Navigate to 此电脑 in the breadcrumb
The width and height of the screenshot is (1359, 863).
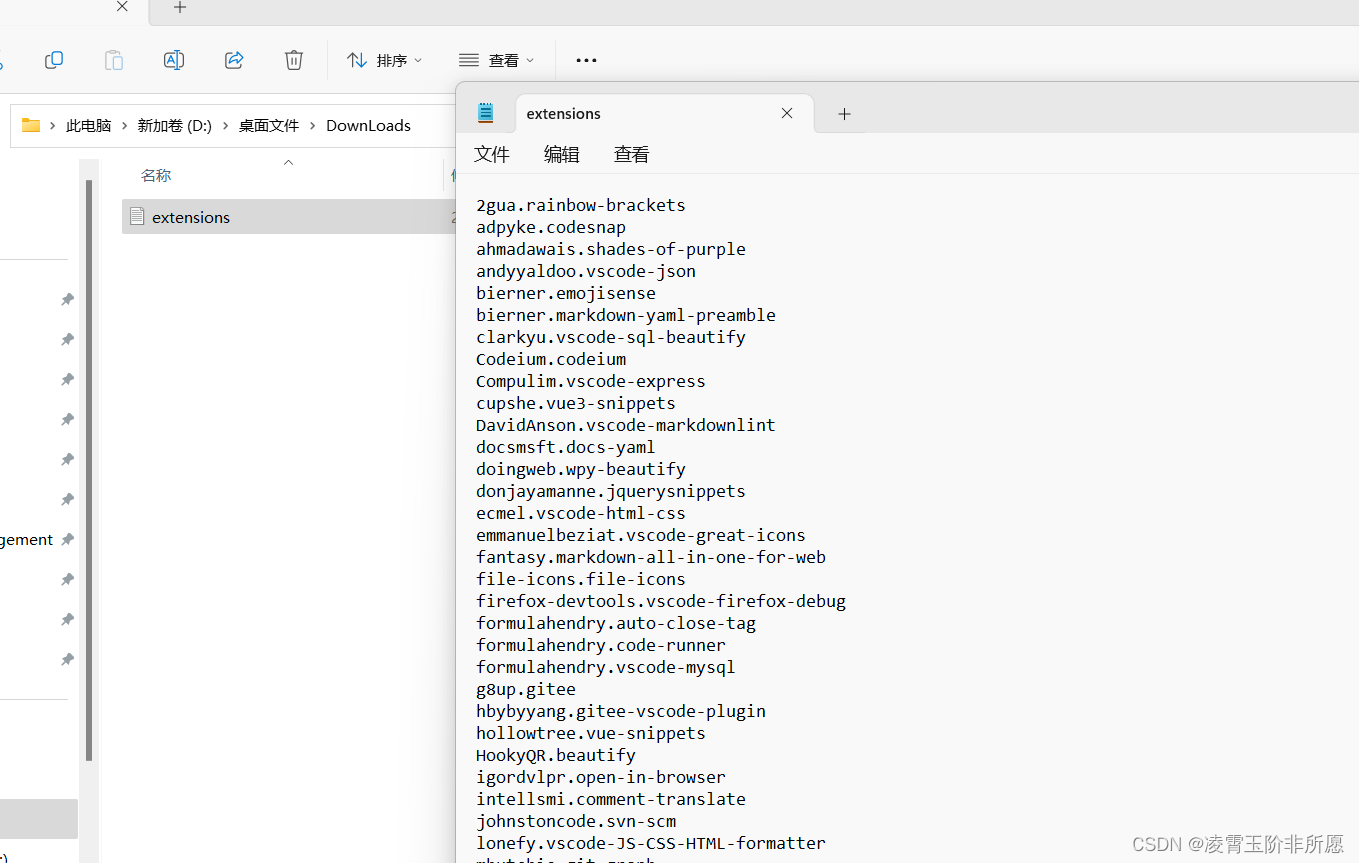tap(88, 126)
